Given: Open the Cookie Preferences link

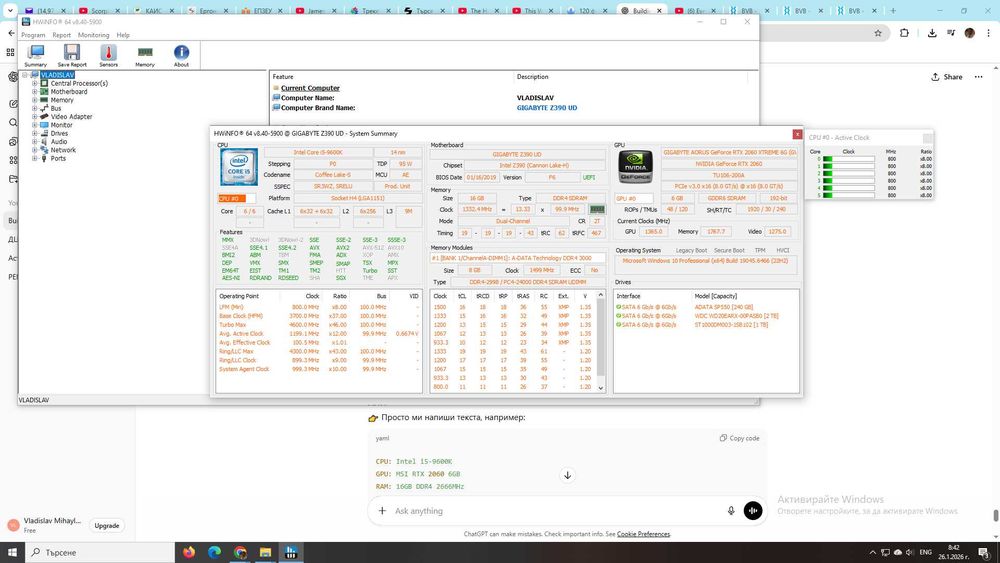Looking at the screenshot, I should [x=643, y=534].
